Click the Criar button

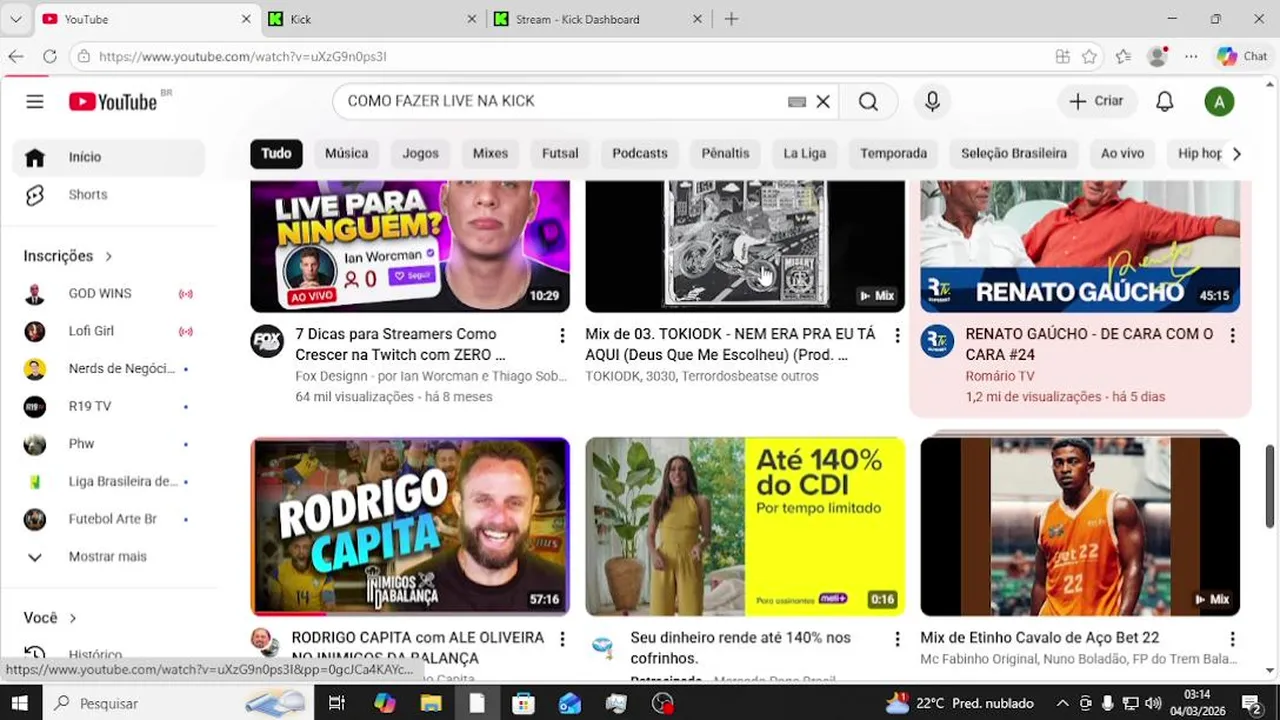pyautogui.click(x=1097, y=101)
